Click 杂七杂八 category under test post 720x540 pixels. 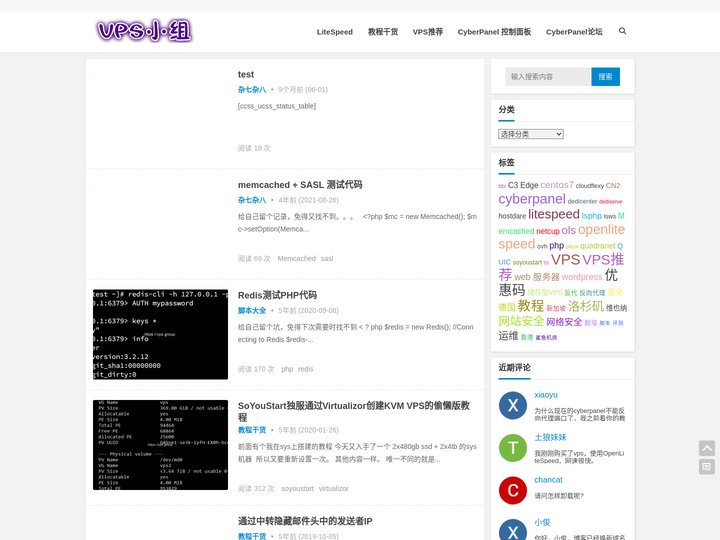point(252,90)
